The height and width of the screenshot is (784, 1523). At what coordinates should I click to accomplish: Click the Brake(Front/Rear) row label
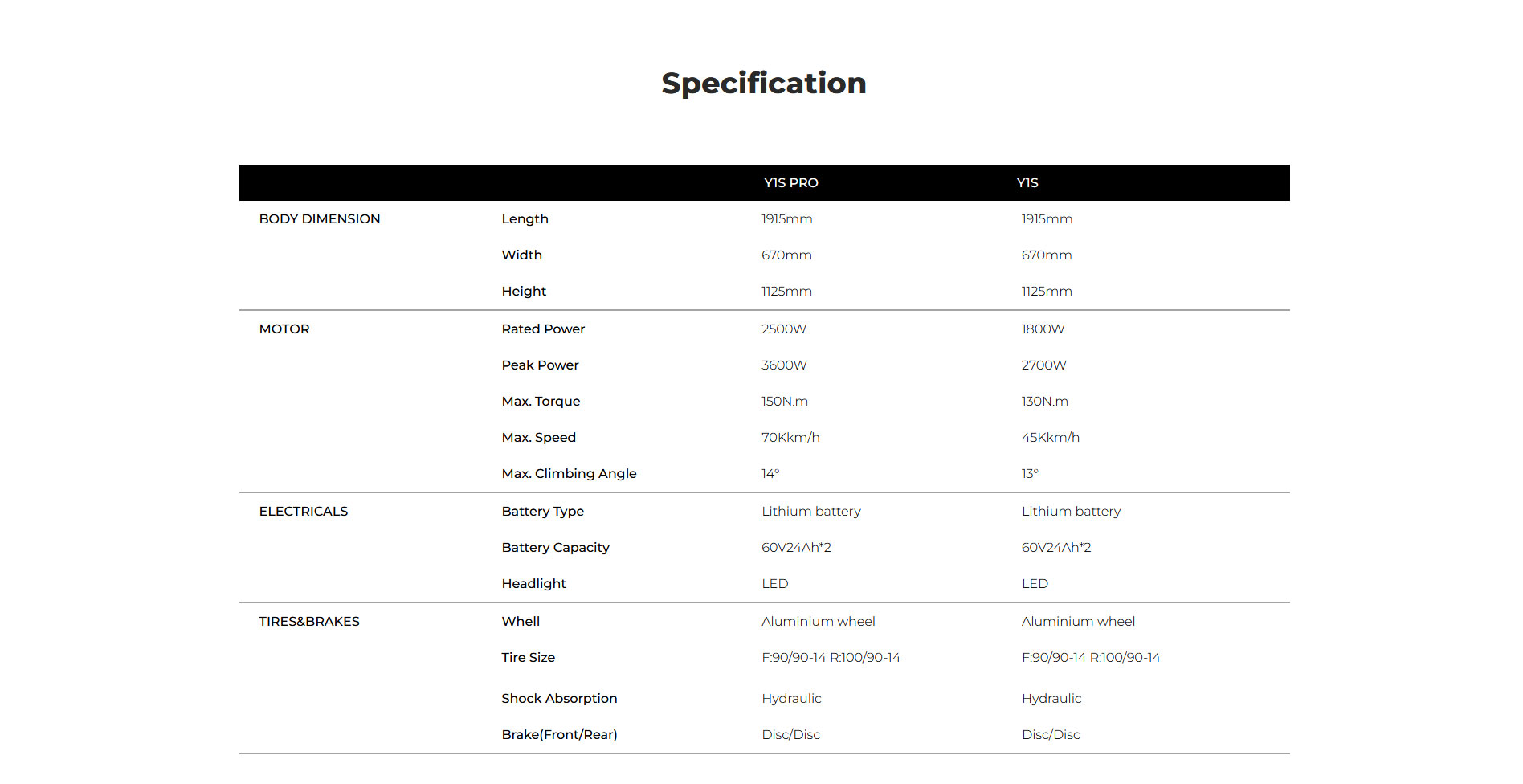(x=559, y=735)
